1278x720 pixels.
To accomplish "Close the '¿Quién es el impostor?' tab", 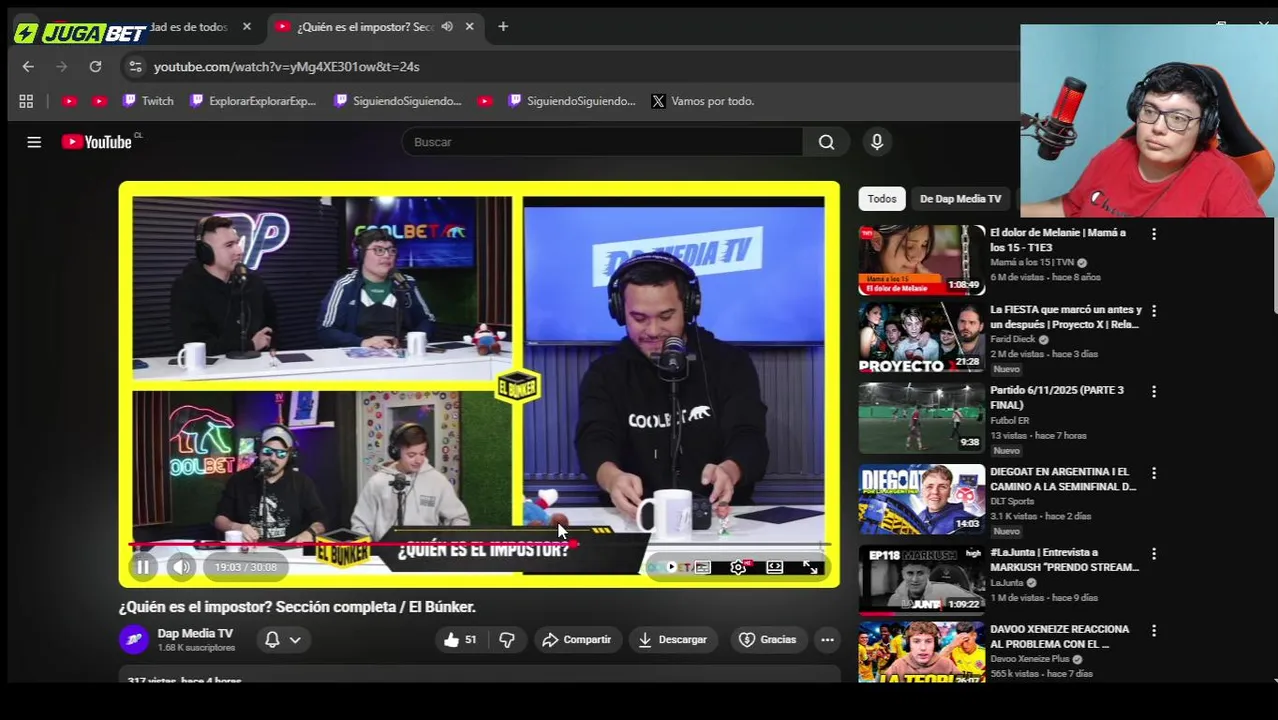I will (x=469, y=27).
